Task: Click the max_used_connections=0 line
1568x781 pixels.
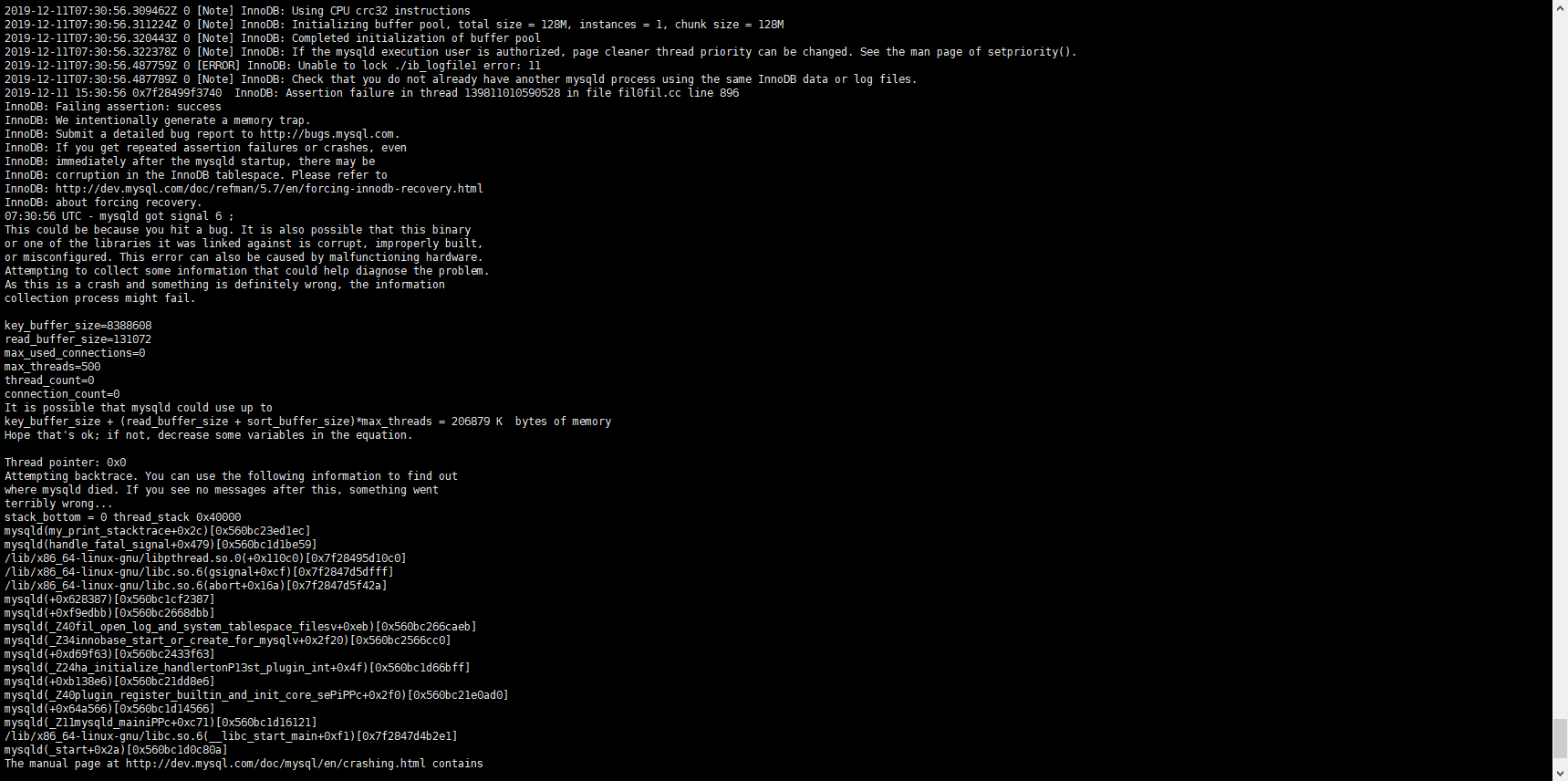Action: pyautogui.click(x=75, y=353)
